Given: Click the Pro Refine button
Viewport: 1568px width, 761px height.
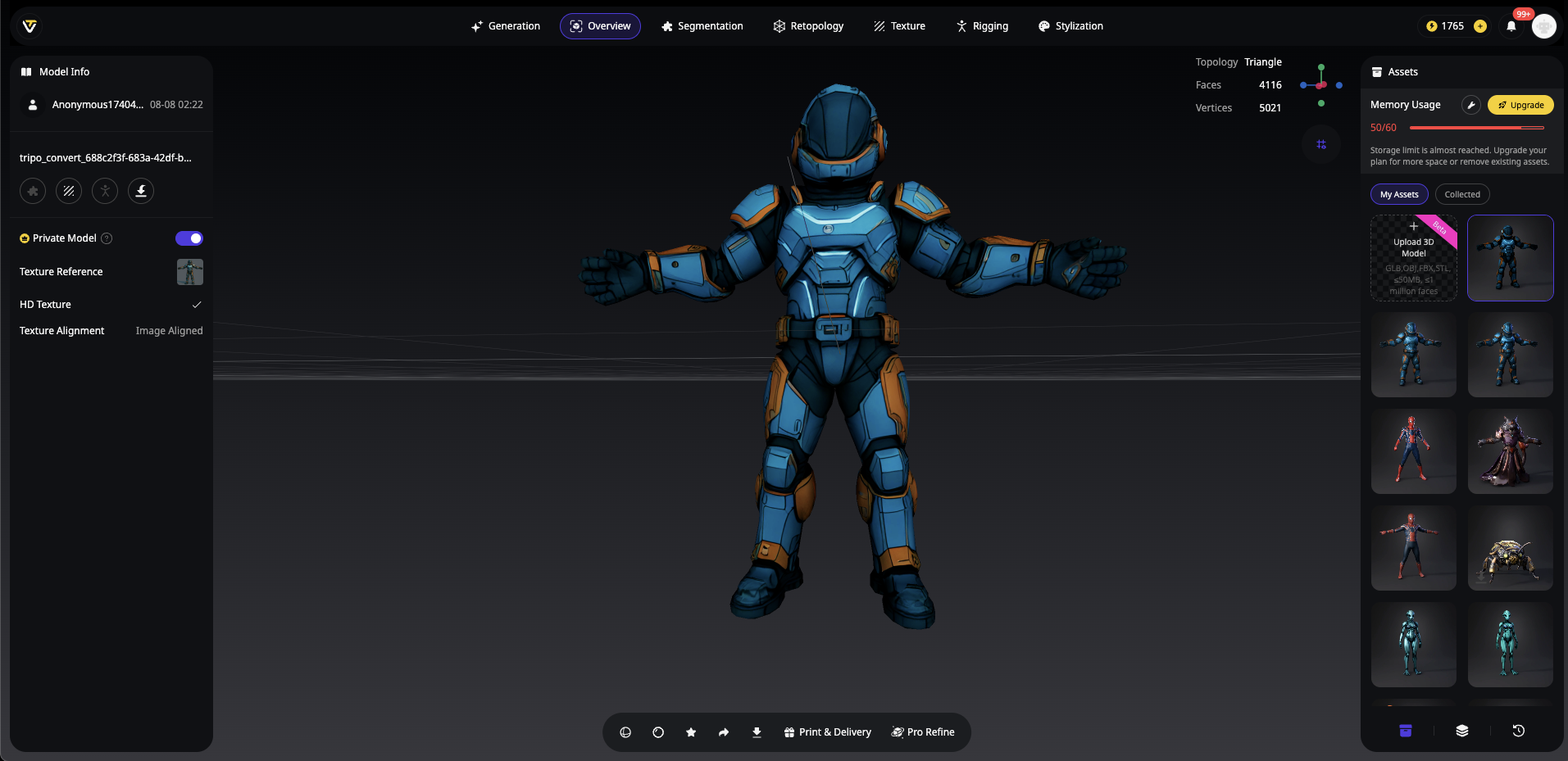Looking at the screenshot, I should click(923, 732).
